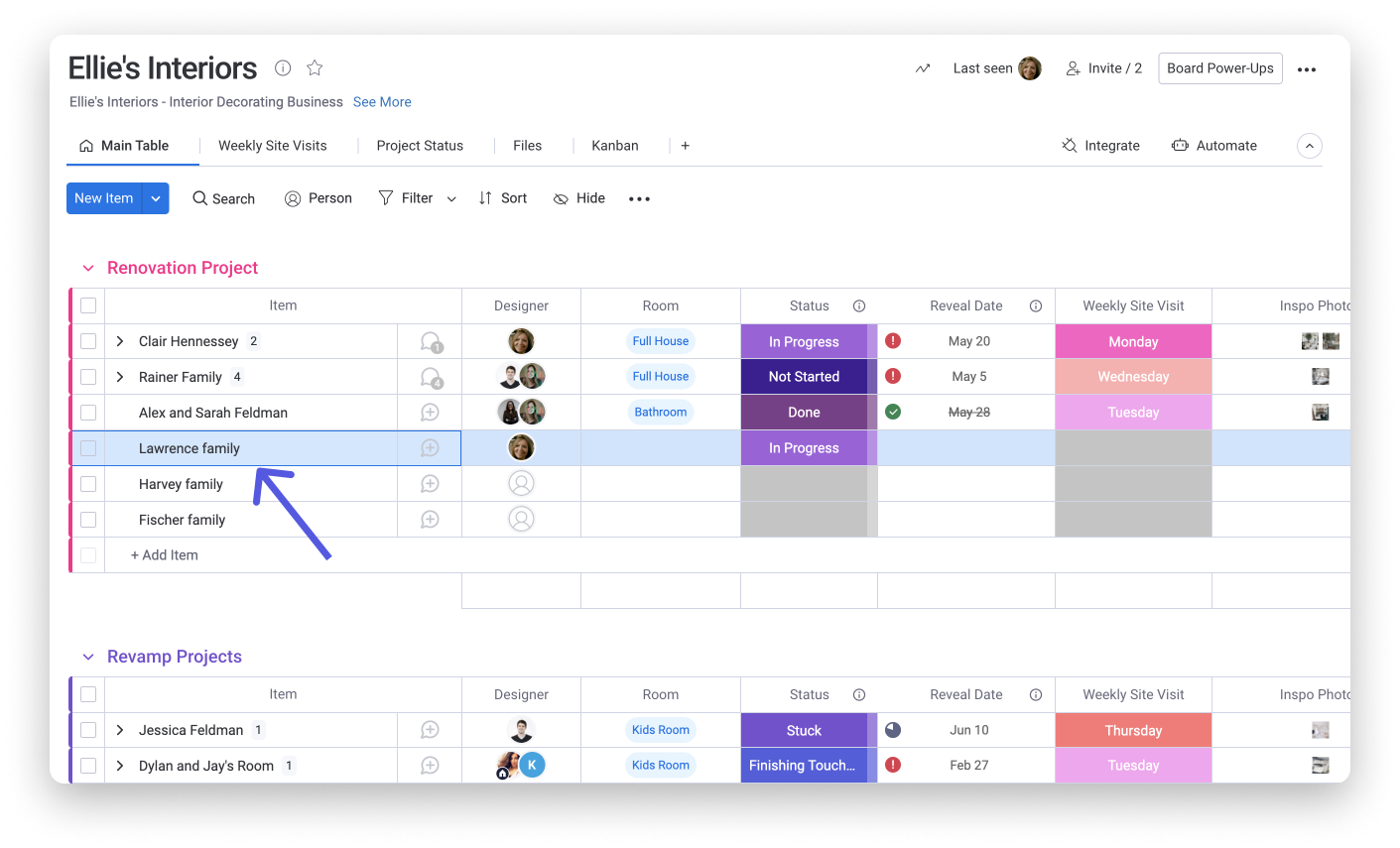The image size is (1400, 848).
Task: Add update to Harvey family
Action: [x=430, y=484]
